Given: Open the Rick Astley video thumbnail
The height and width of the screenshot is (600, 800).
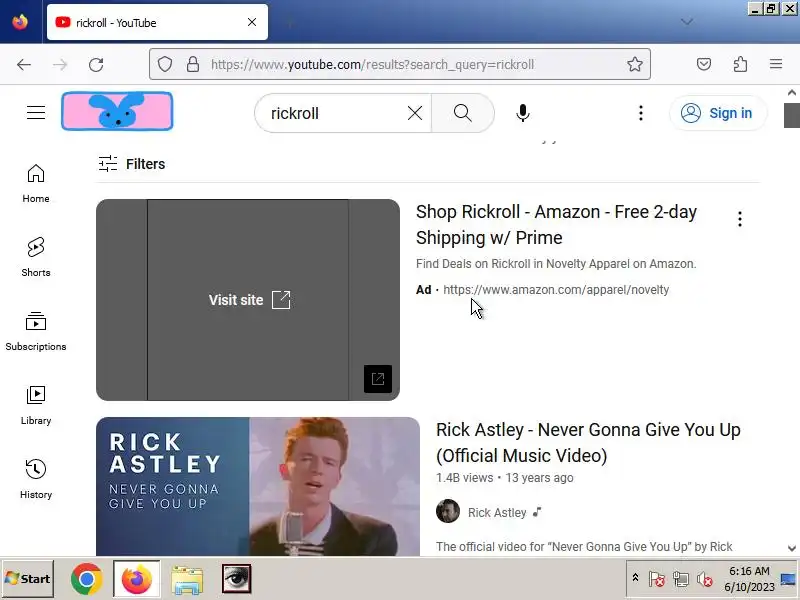Looking at the screenshot, I should 258,486.
